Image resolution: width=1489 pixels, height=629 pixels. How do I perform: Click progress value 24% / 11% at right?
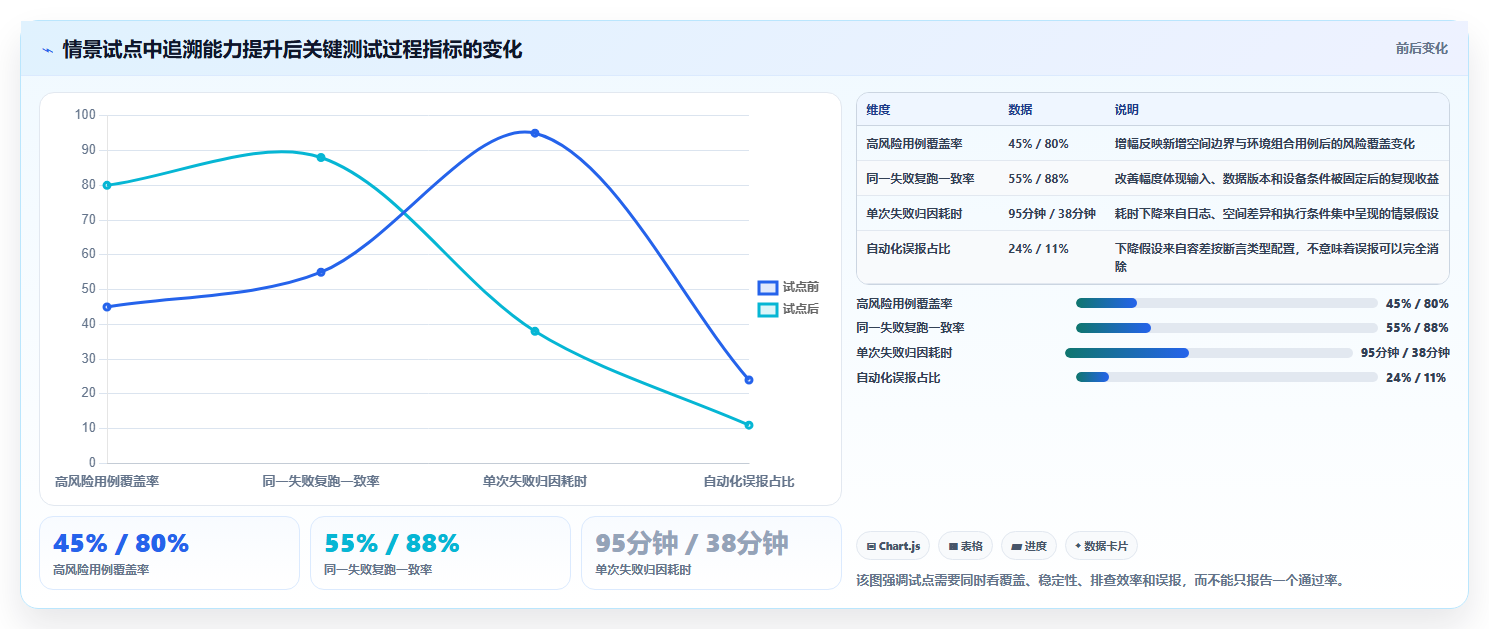[1416, 377]
